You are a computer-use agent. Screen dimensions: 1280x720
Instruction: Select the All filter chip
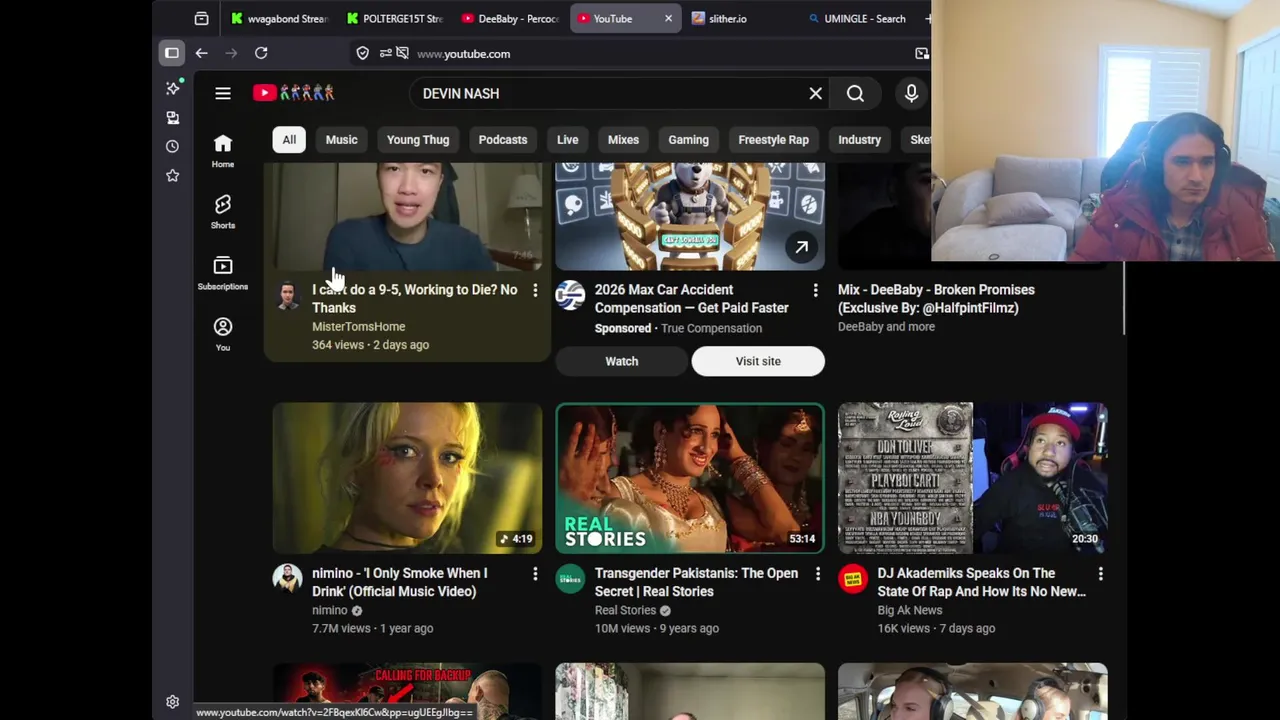pyautogui.click(x=289, y=140)
